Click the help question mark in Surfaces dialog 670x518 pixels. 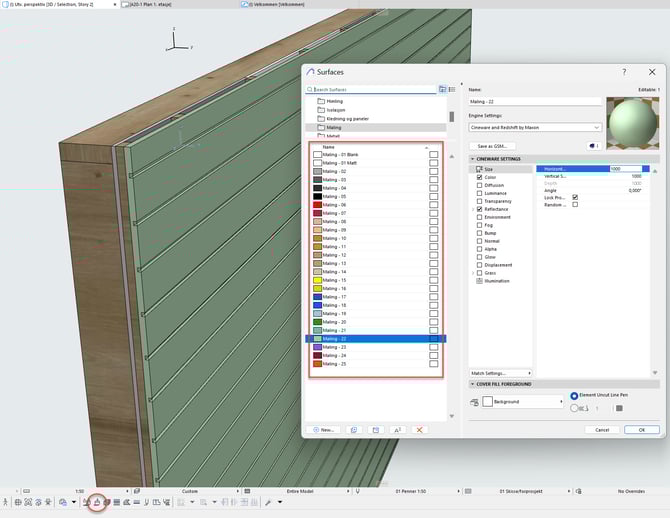pos(624,72)
